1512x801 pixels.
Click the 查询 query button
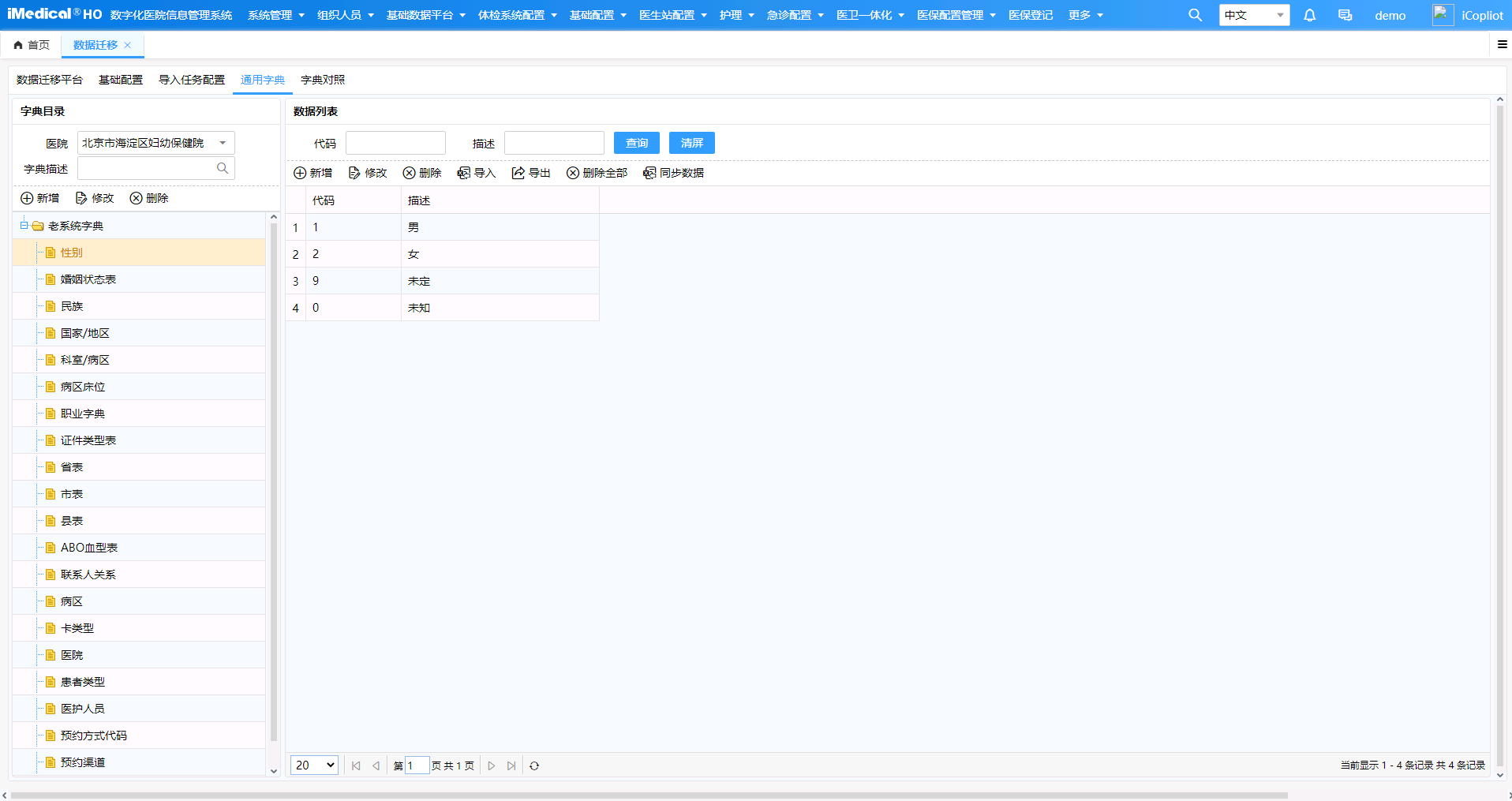(636, 143)
